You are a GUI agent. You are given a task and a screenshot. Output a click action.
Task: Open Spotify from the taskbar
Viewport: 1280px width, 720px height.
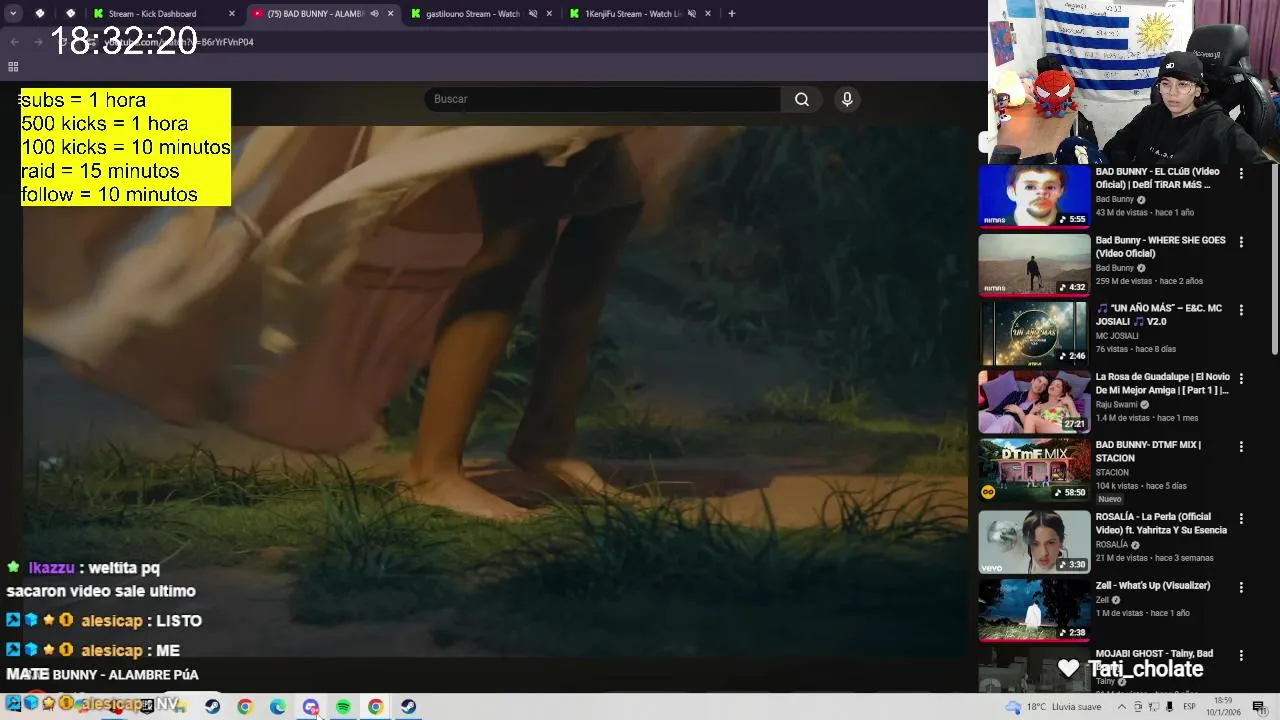(343, 707)
